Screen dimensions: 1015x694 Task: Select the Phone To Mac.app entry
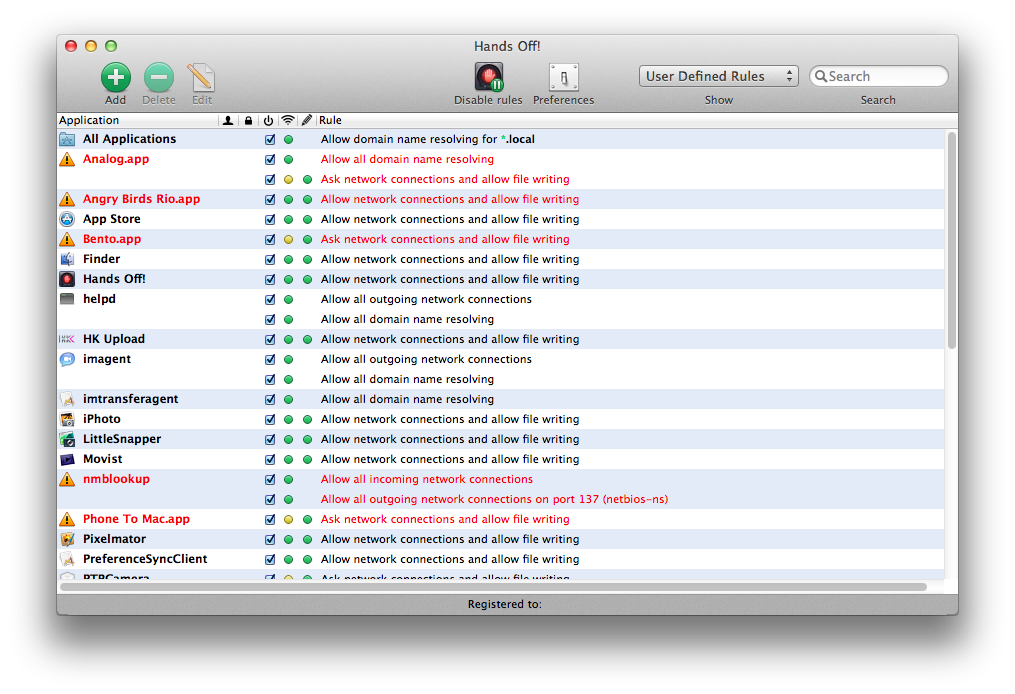(x=136, y=519)
